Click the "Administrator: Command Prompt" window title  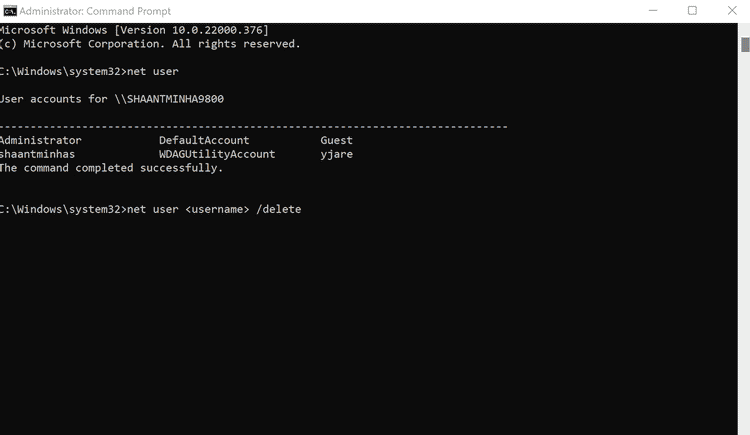pyautogui.click(x=80, y=10)
